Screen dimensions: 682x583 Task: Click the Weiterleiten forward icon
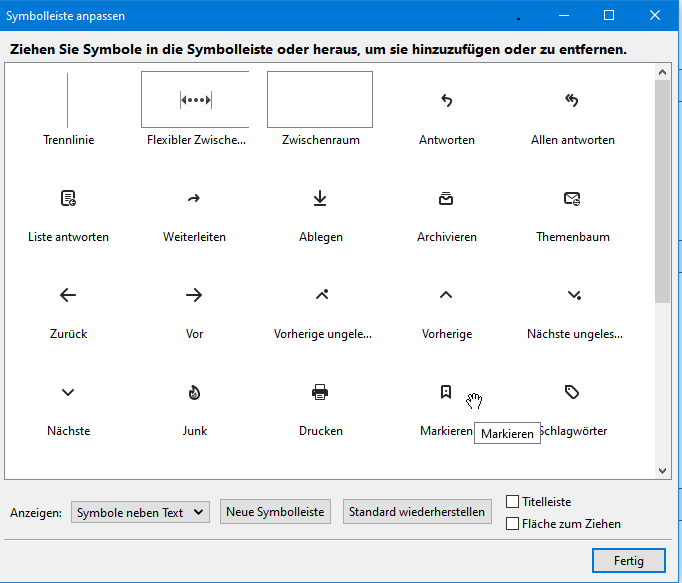pyautogui.click(x=194, y=199)
